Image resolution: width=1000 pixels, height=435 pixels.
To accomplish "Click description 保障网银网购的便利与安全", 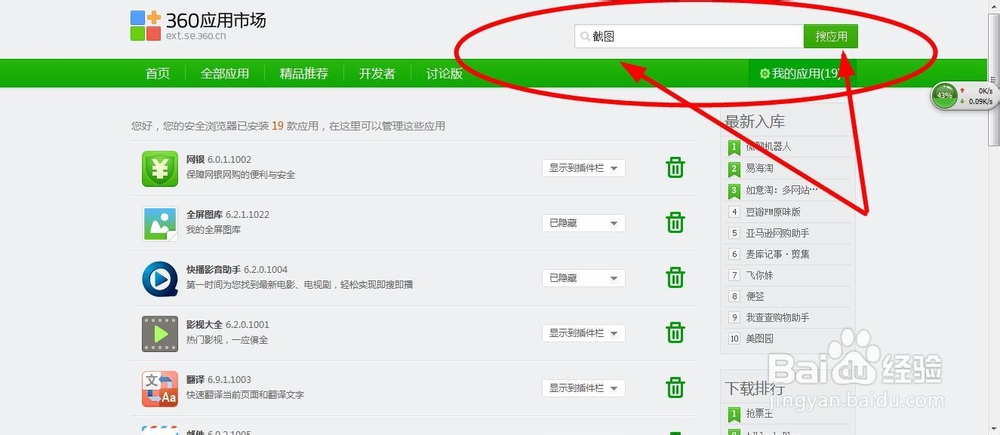I will tap(240, 175).
